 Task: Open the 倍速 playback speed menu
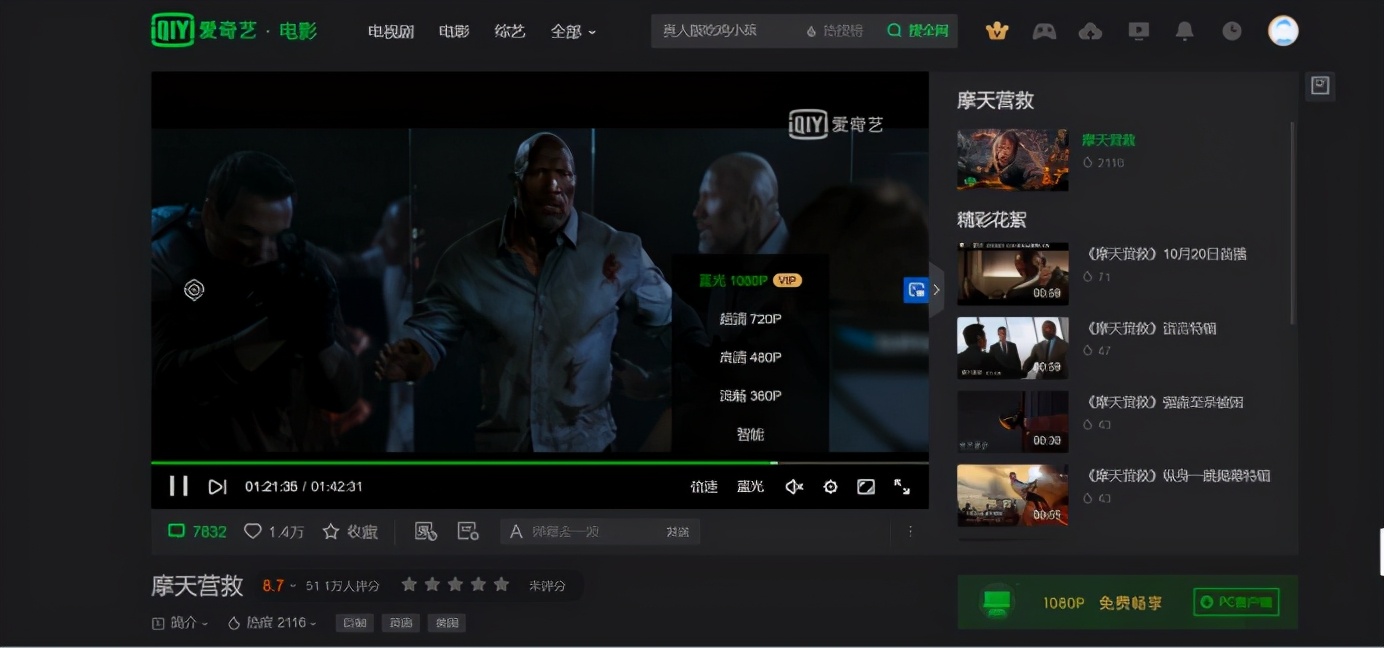pos(704,486)
